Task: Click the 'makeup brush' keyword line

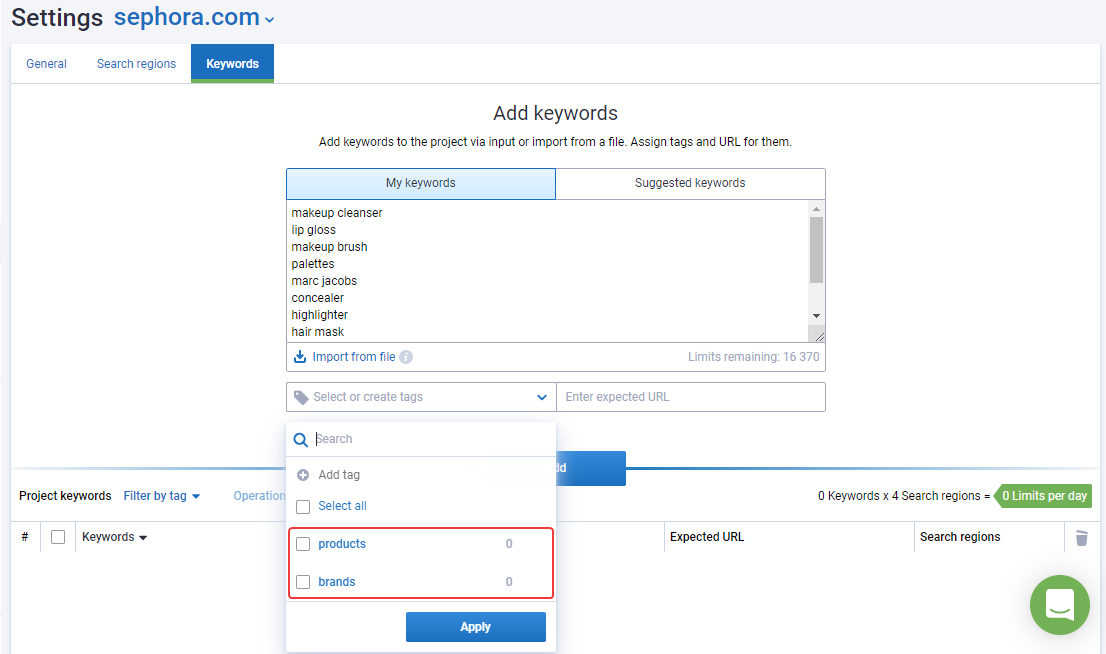Action: [329, 247]
